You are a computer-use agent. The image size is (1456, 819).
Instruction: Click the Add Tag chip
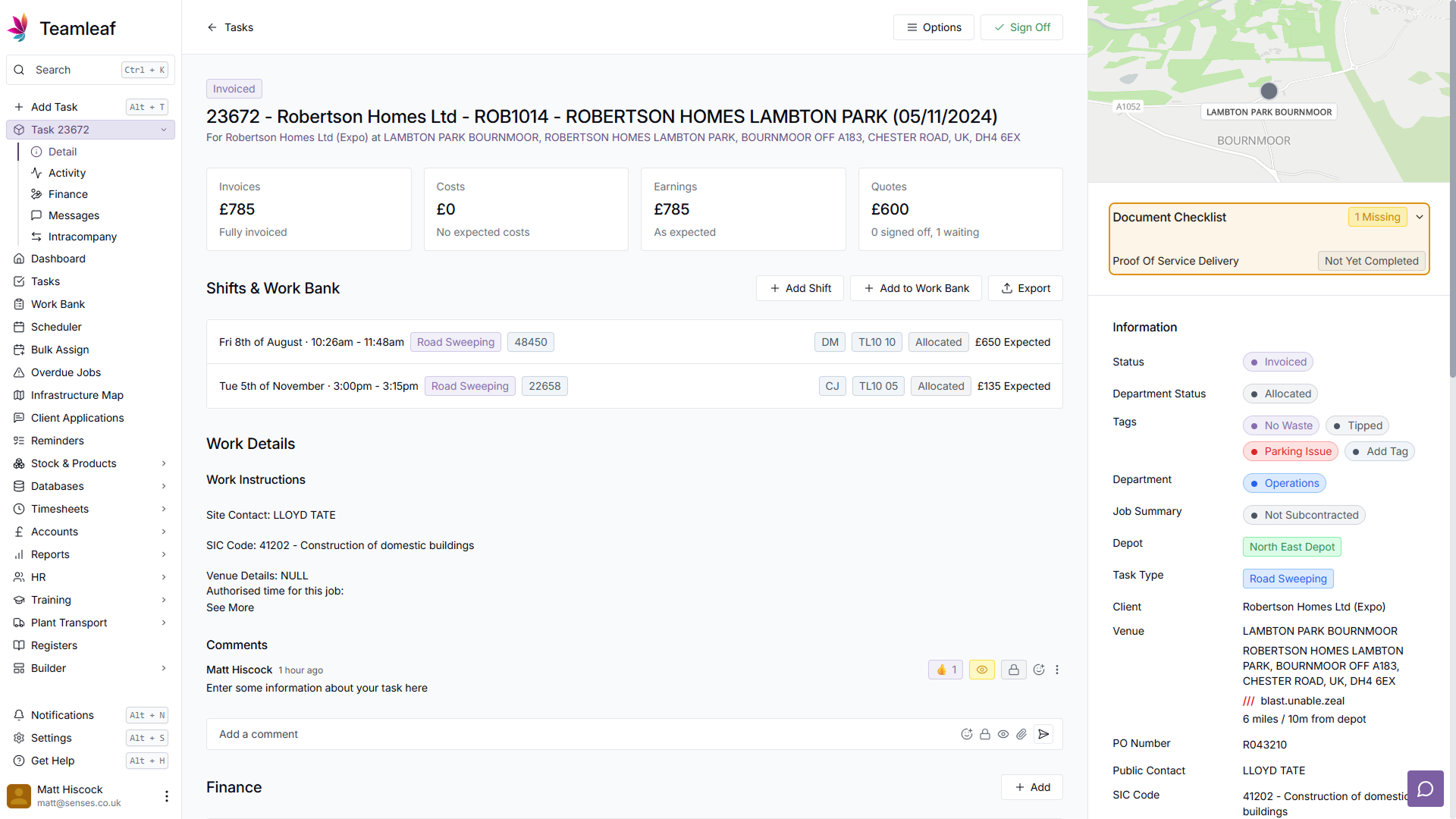click(x=1380, y=451)
